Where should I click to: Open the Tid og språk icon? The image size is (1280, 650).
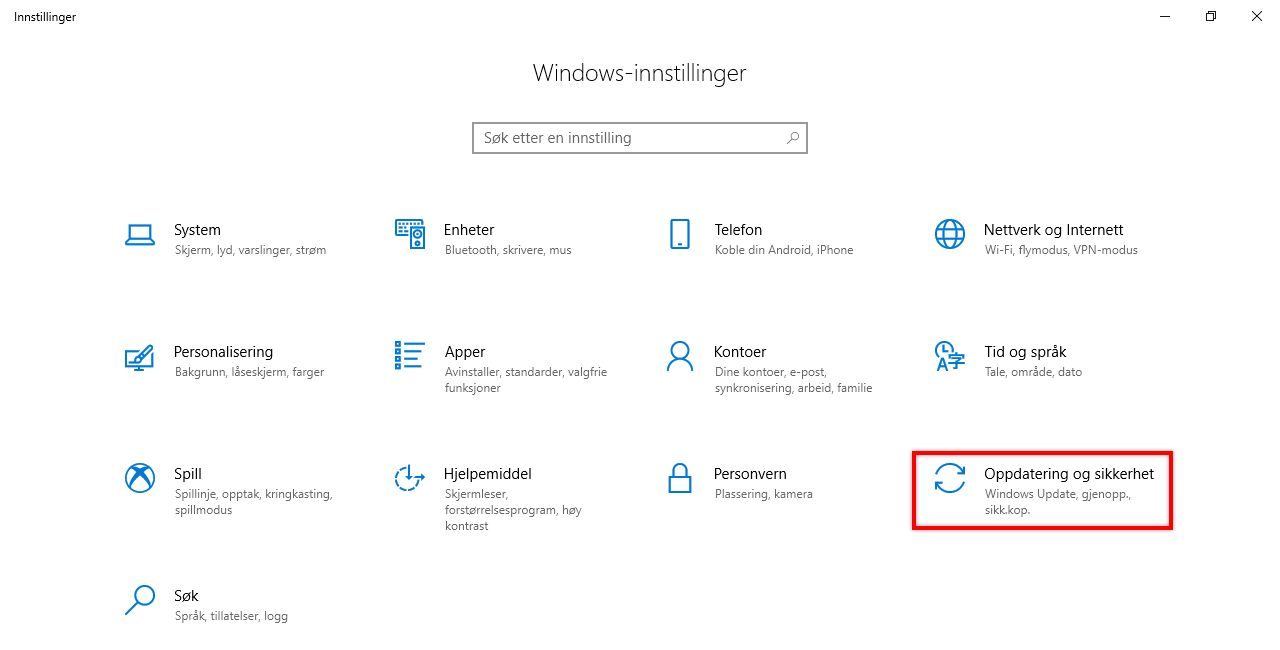(949, 356)
